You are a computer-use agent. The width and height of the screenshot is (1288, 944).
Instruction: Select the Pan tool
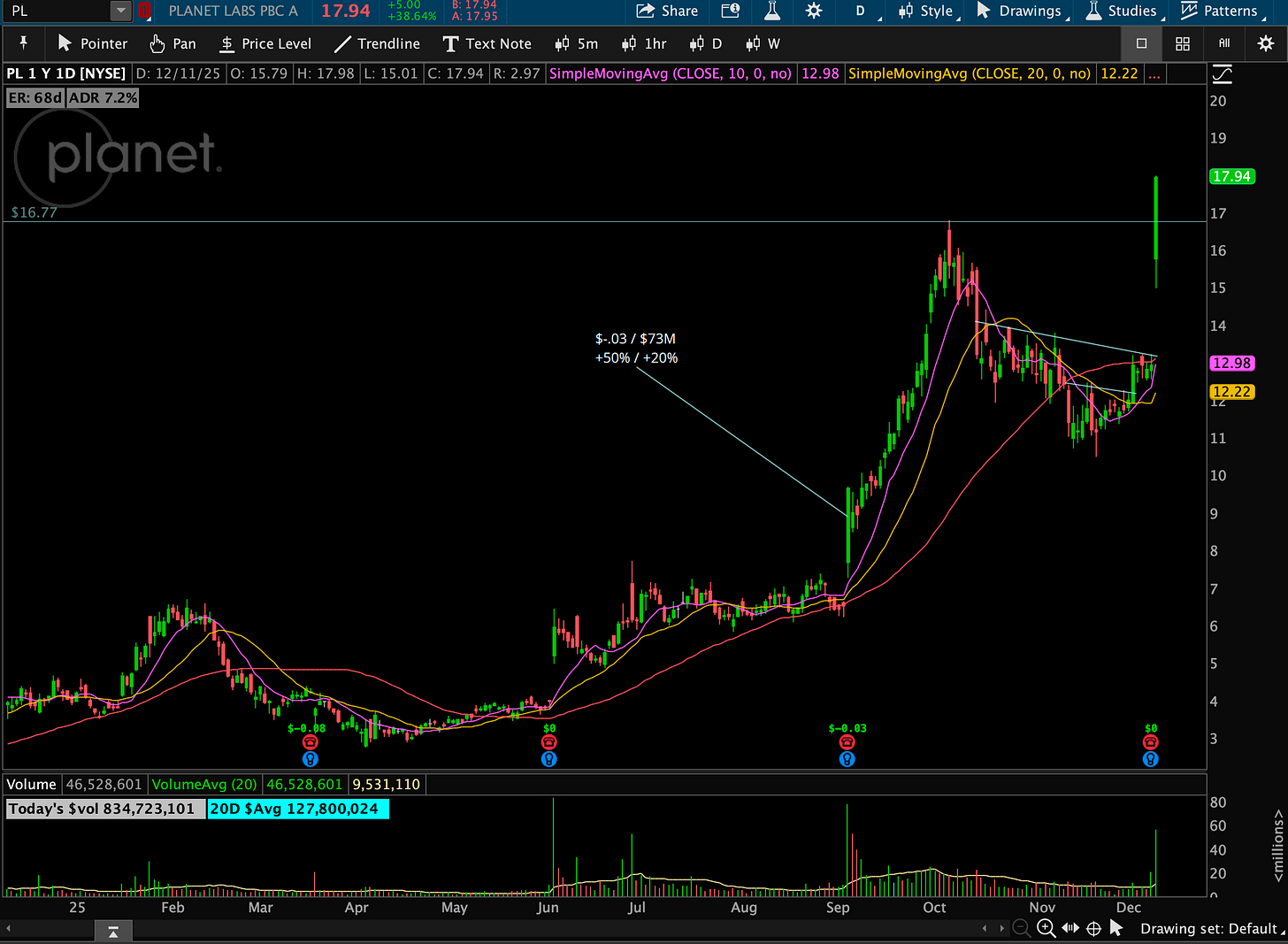172,43
